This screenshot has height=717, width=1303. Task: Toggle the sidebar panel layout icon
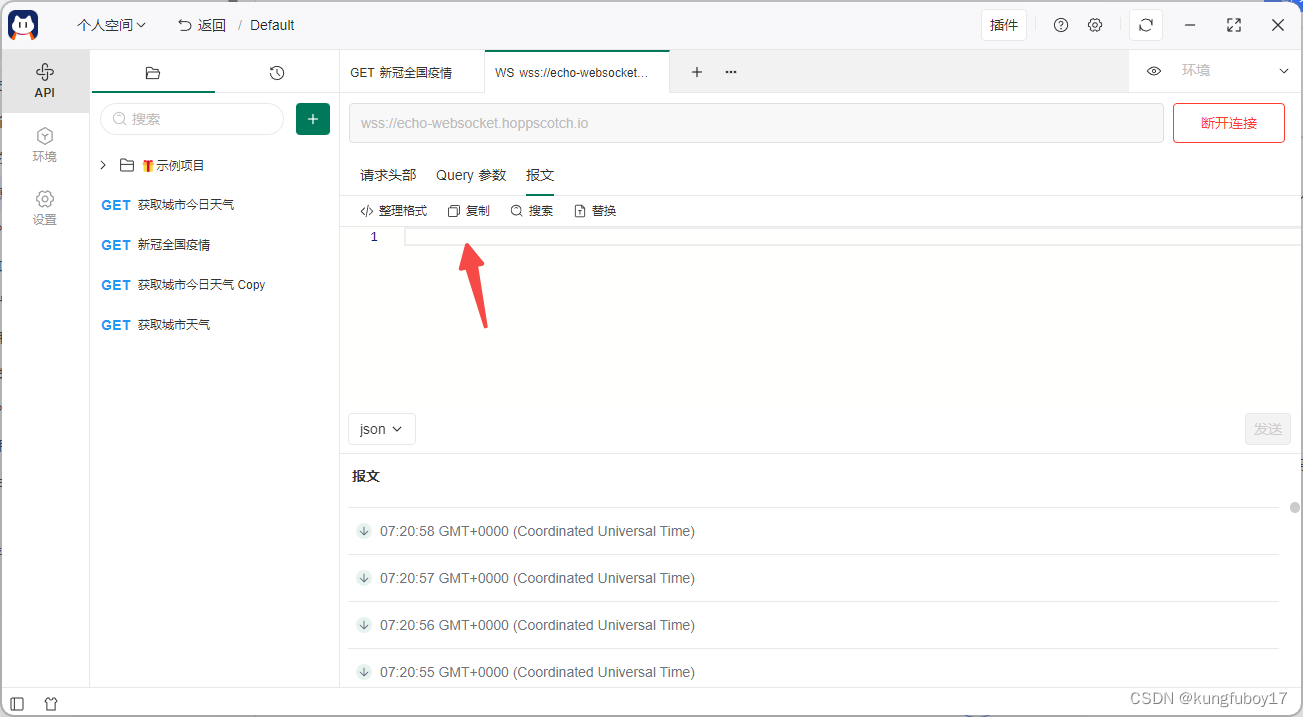tap(17, 704)
